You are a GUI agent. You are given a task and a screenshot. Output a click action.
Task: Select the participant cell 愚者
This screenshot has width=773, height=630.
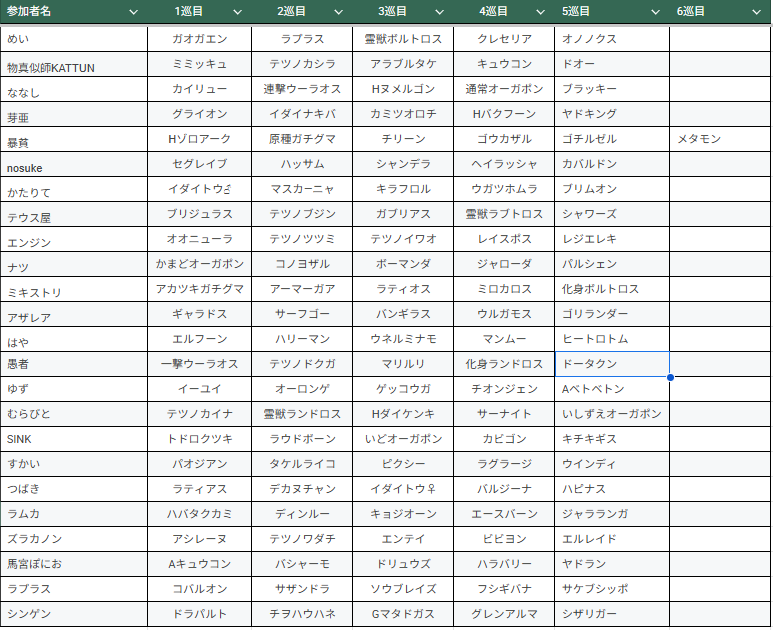pos(74,364)
